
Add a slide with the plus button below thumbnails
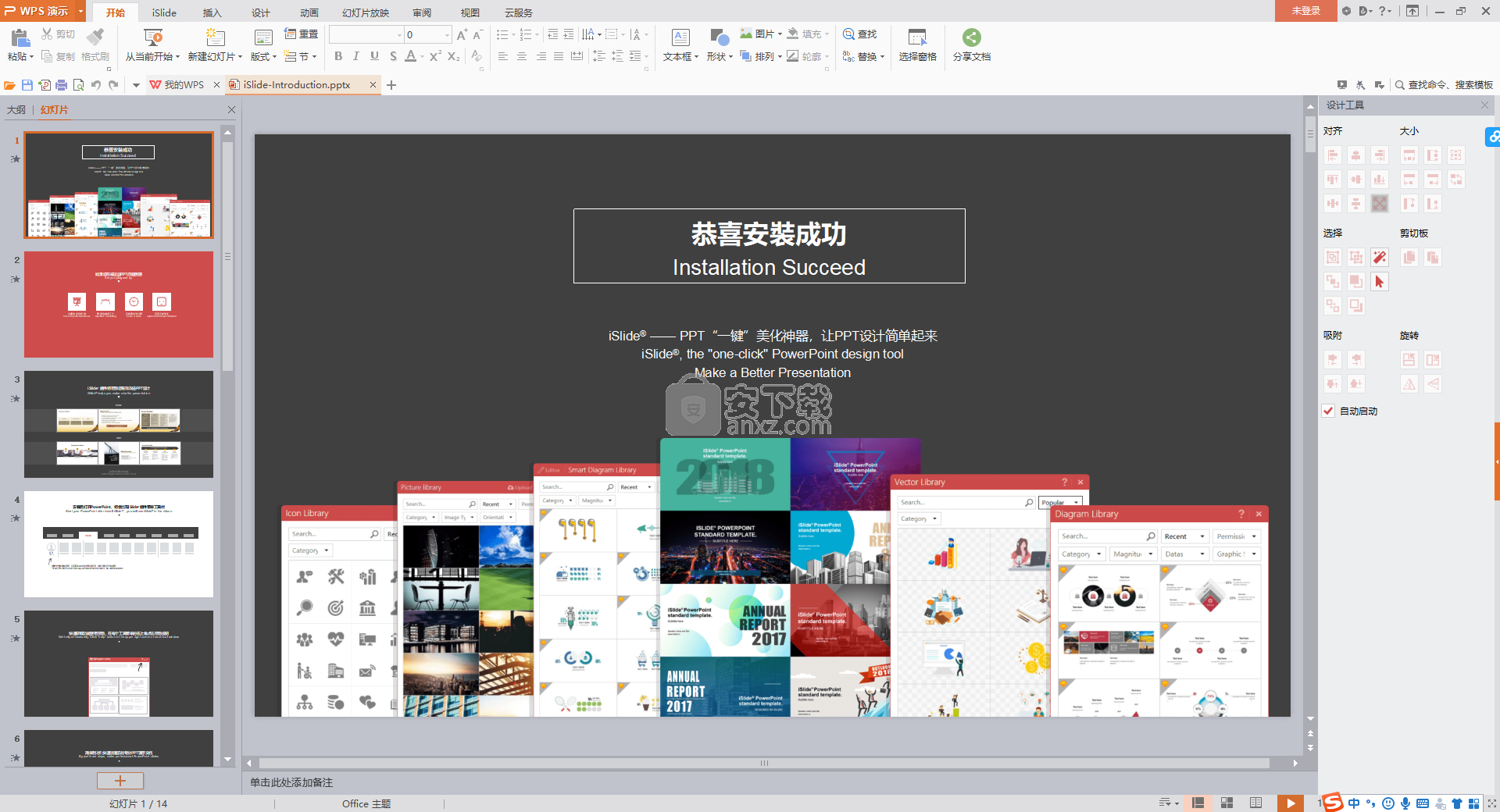(x=120, y=781)
